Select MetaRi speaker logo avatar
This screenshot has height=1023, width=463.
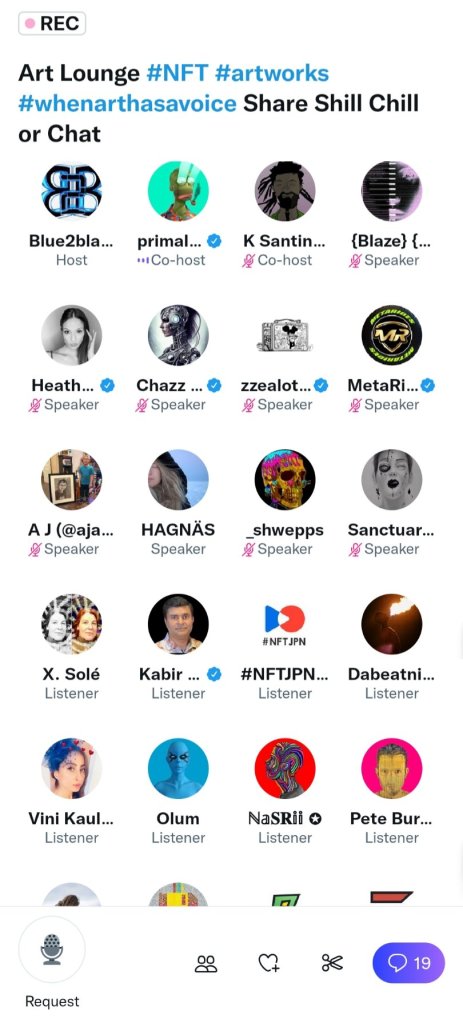pyautogui.click(x=392, y=335)
